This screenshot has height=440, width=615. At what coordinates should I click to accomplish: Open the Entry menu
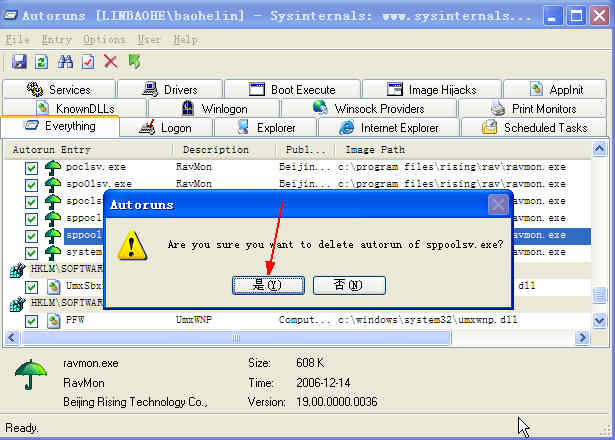tap(56, 40)
